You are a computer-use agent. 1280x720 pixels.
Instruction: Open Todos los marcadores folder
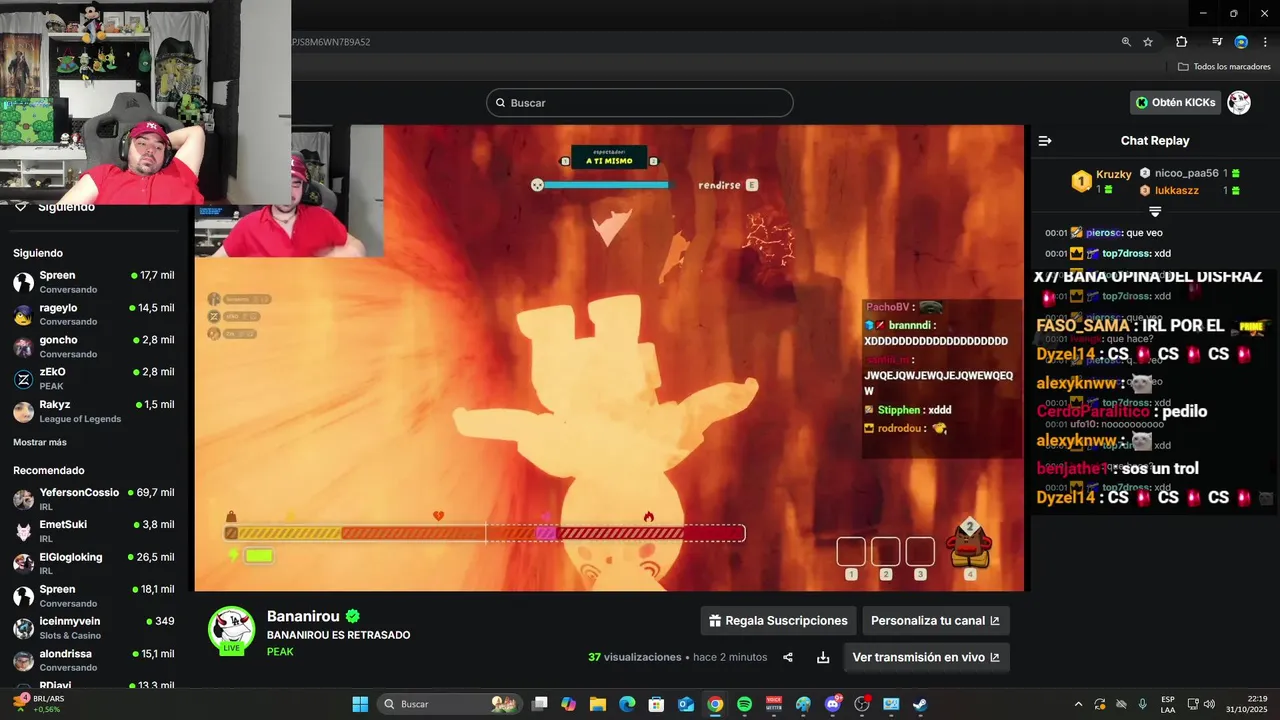point(1224,67)
